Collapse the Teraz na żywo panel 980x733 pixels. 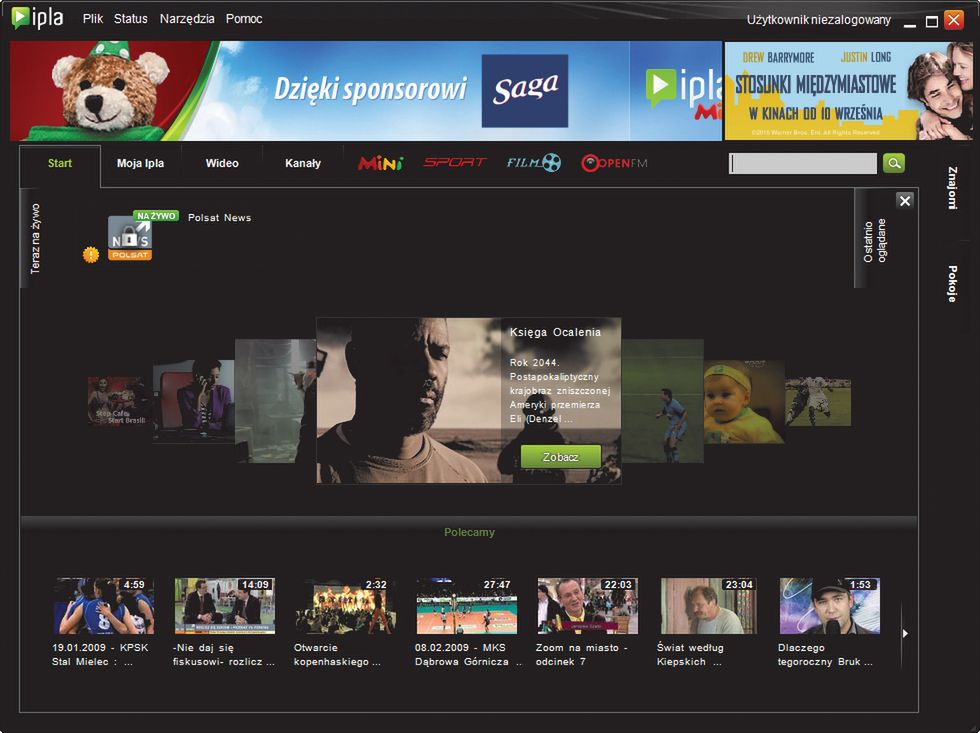[x=35, y=239]
